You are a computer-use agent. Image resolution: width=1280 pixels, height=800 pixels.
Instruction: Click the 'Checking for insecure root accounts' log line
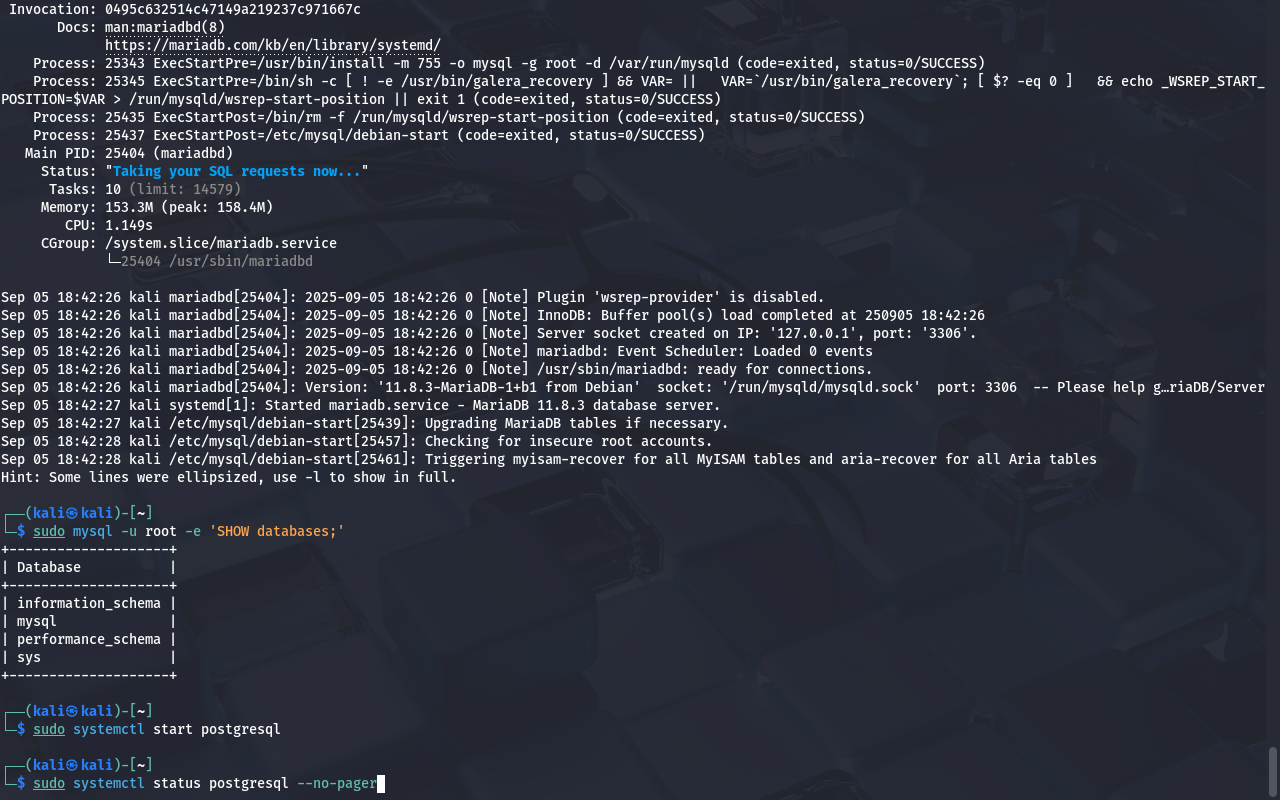coord(357,441)
